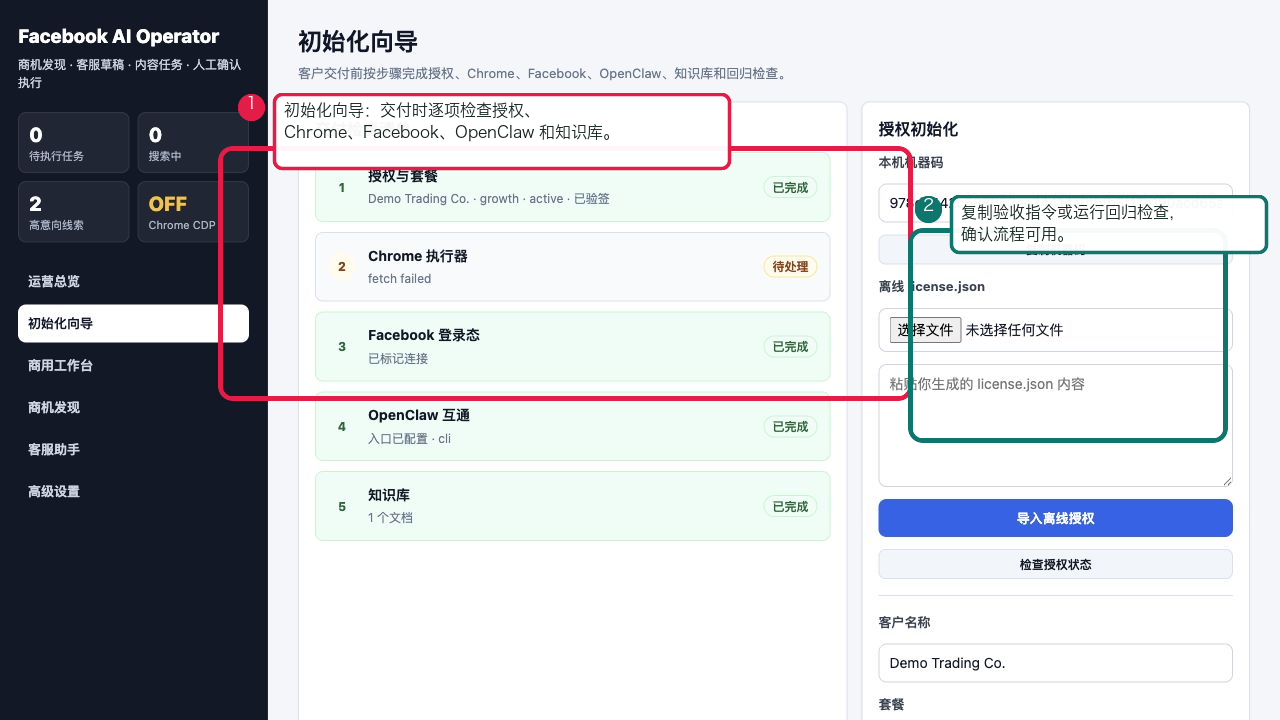This screenshot has height=720, width=1280.
Task: Click the Chrome CDP OFF status card
Action: [193, 212]
